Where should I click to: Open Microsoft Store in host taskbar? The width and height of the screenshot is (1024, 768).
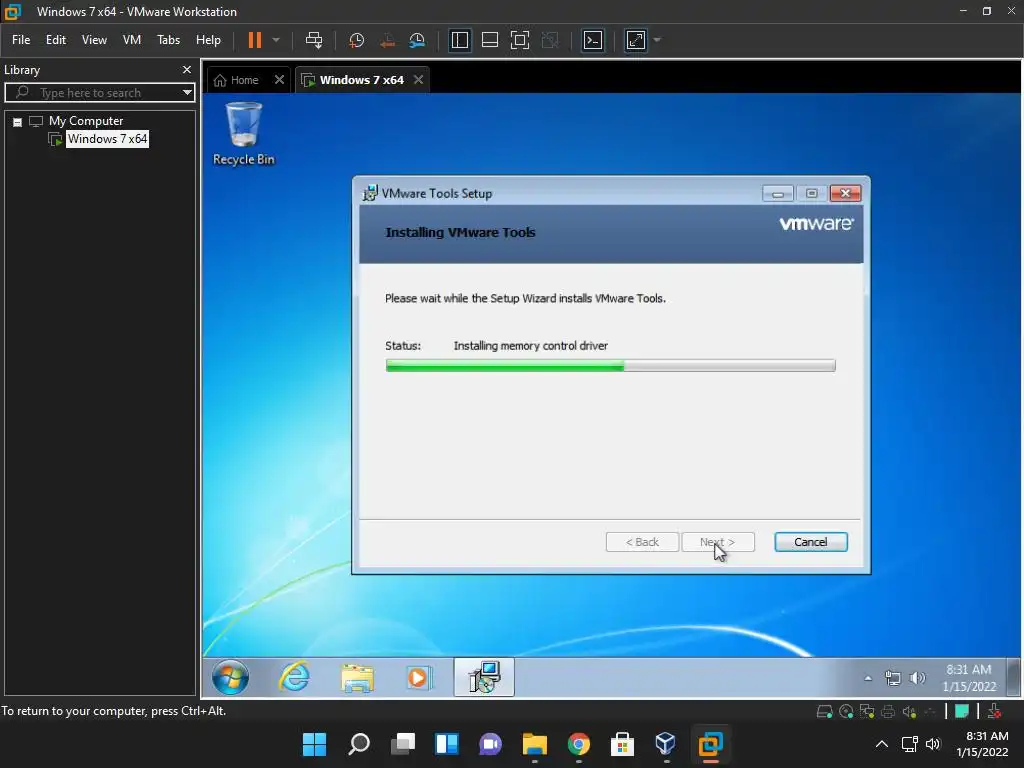(x=622, y=744)
